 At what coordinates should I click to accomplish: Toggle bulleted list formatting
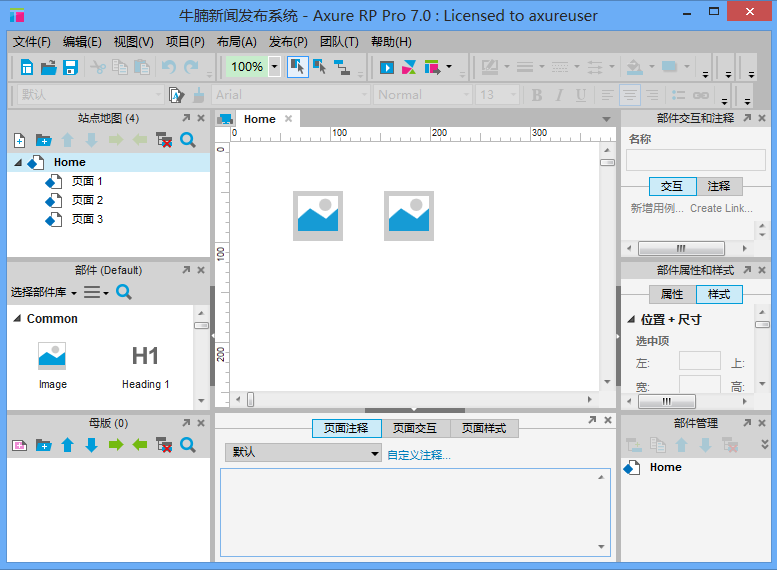tap(678, 95)
